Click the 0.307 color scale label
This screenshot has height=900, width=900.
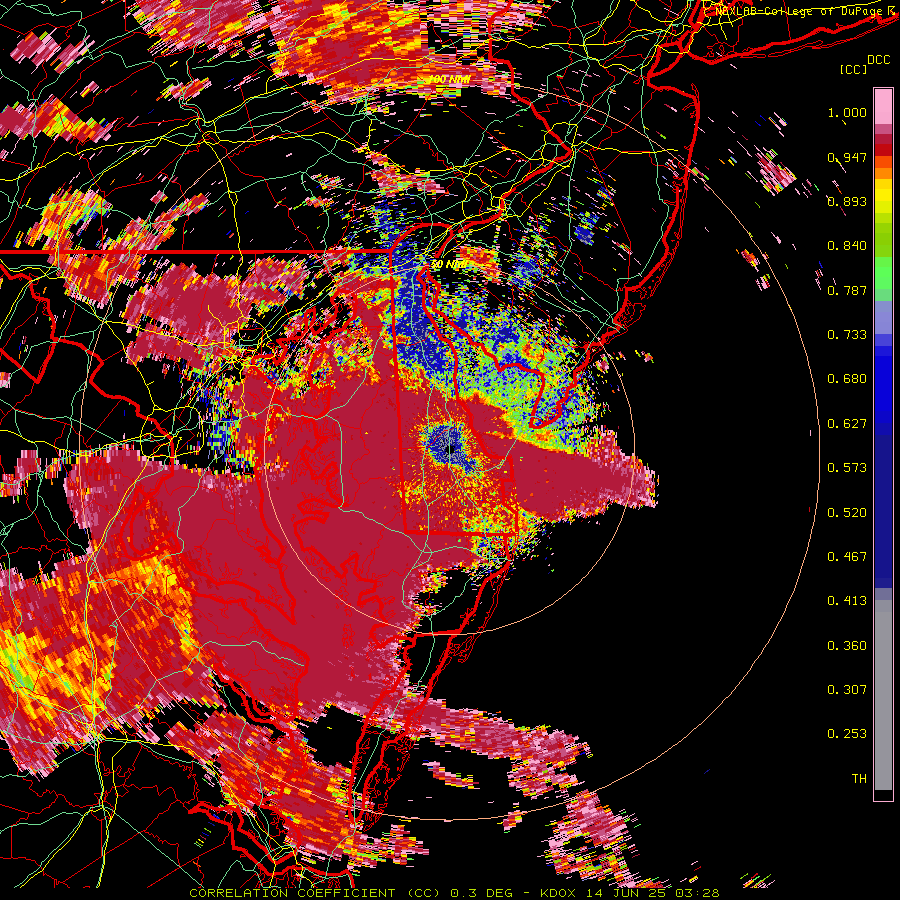click(x=847, y=690)
